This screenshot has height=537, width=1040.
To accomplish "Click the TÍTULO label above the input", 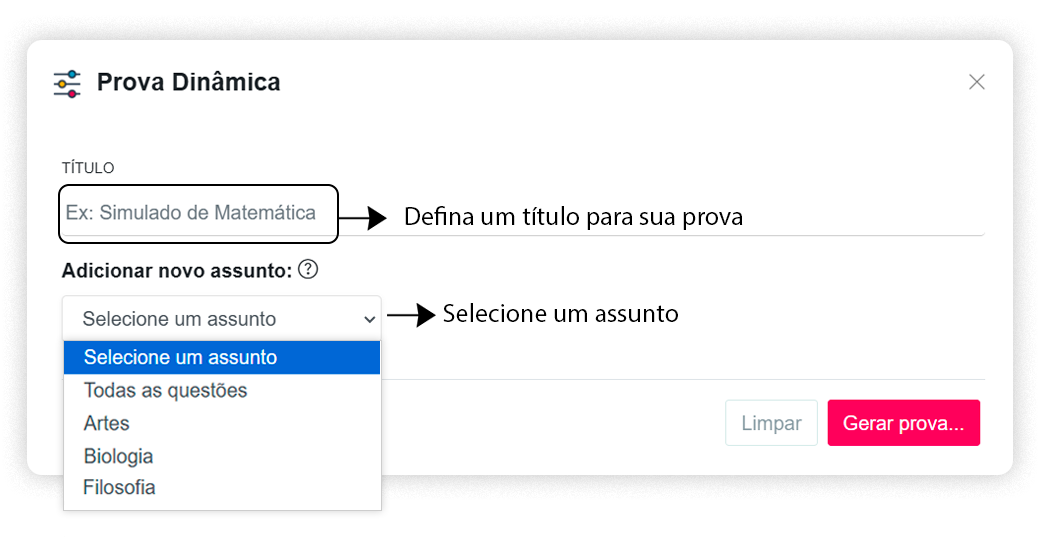I will pos(88,168).
